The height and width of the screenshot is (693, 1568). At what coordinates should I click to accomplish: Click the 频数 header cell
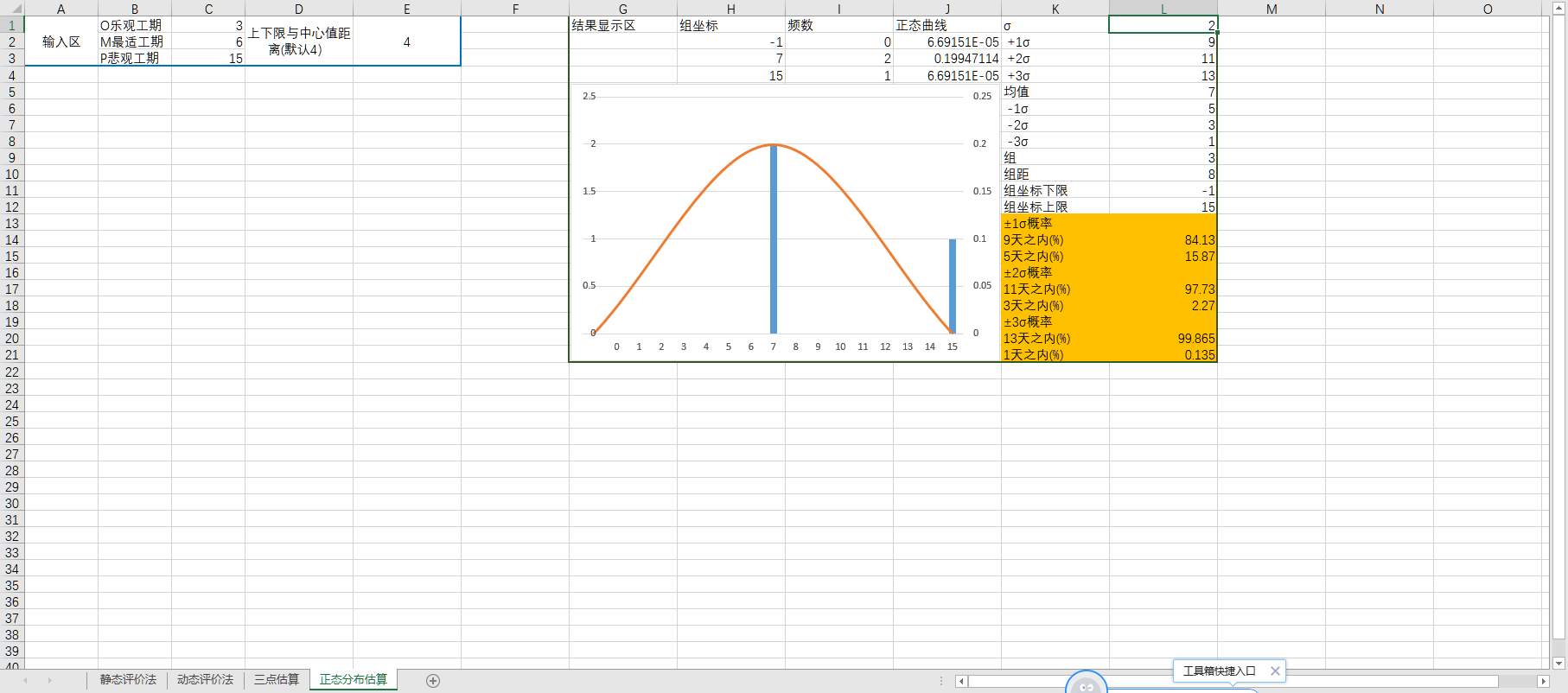coord(839,25)
